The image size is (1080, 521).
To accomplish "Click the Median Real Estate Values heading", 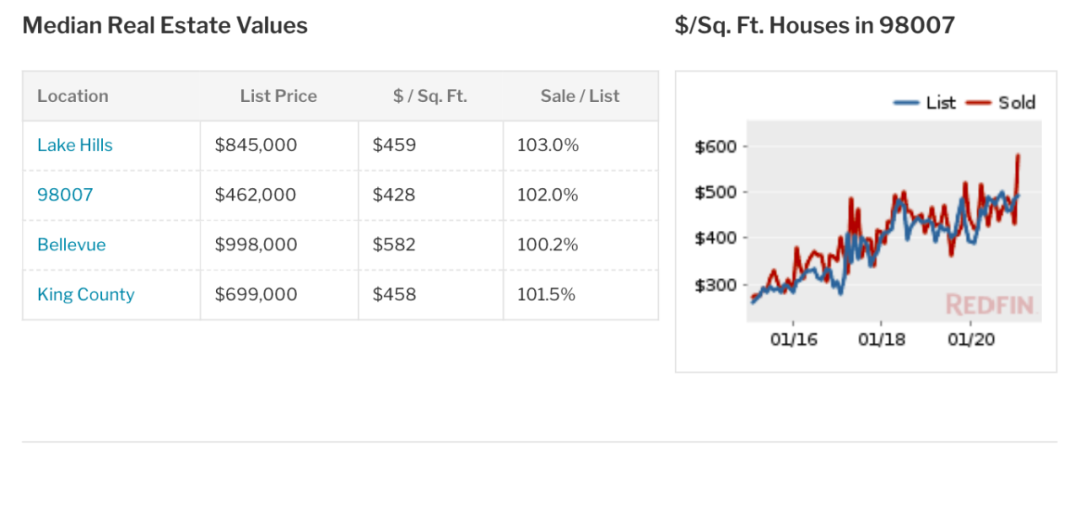I will click(165, 26).
